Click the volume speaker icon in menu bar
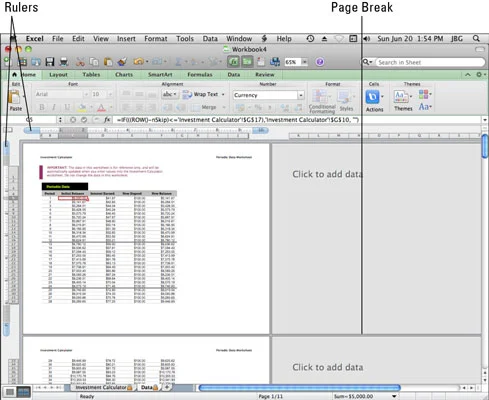This screenshot has width=489, height=400. tap(367, 39)
